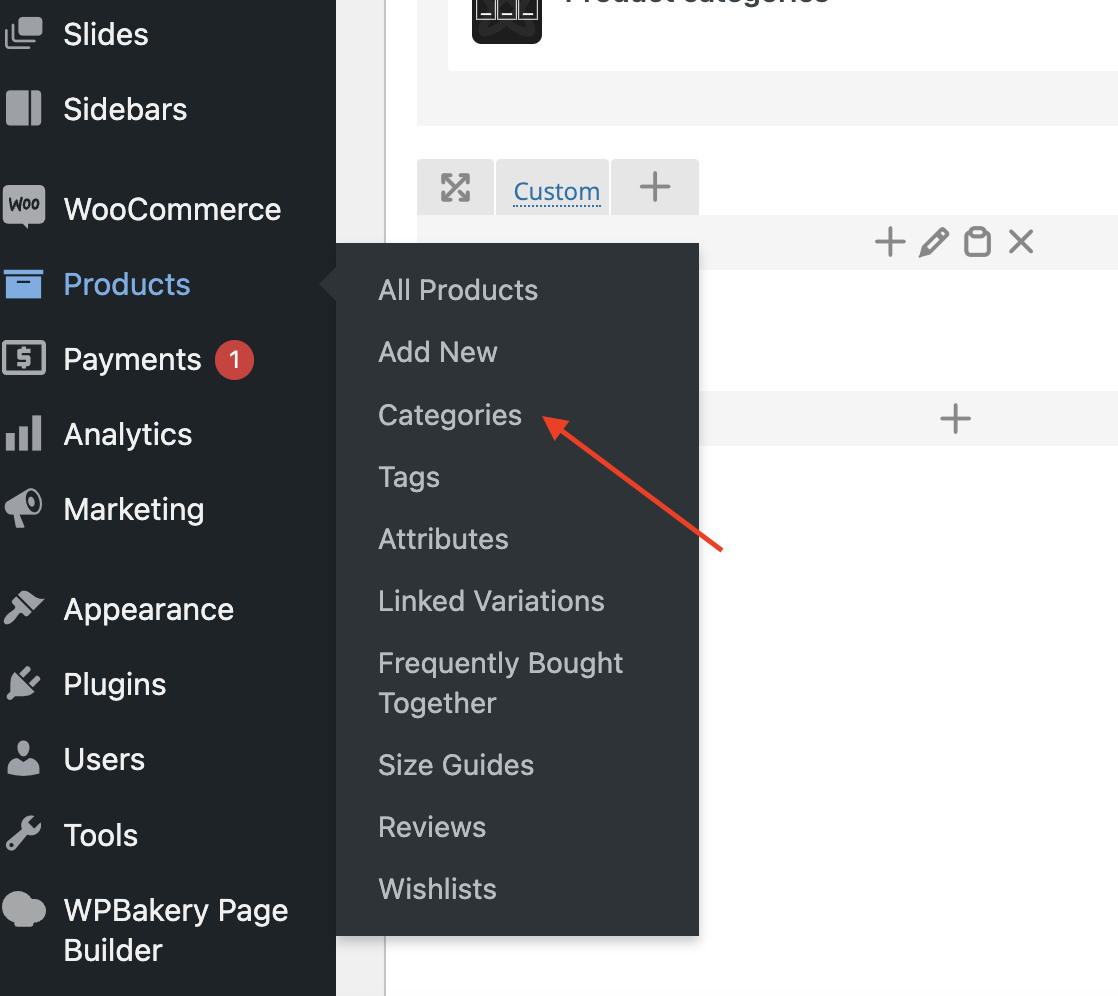The width and height of the screenshot is (1118, 996).
Task: Select All Products in submenu
Action: click(458, 290)
